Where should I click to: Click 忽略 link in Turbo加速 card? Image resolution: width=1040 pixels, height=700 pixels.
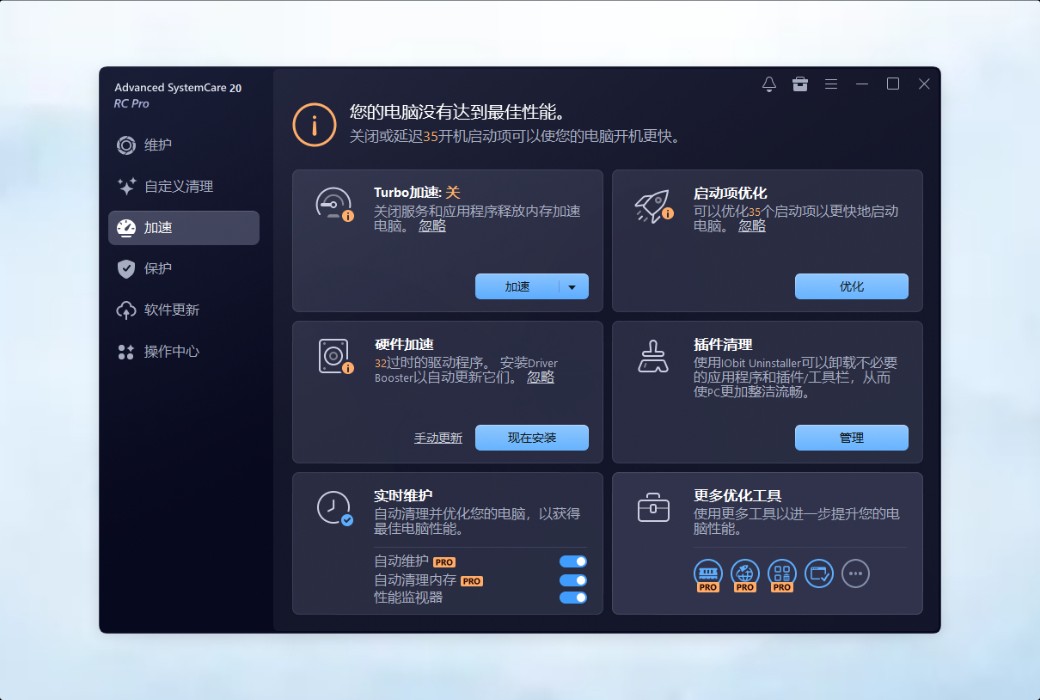click(x=432, y=226)
